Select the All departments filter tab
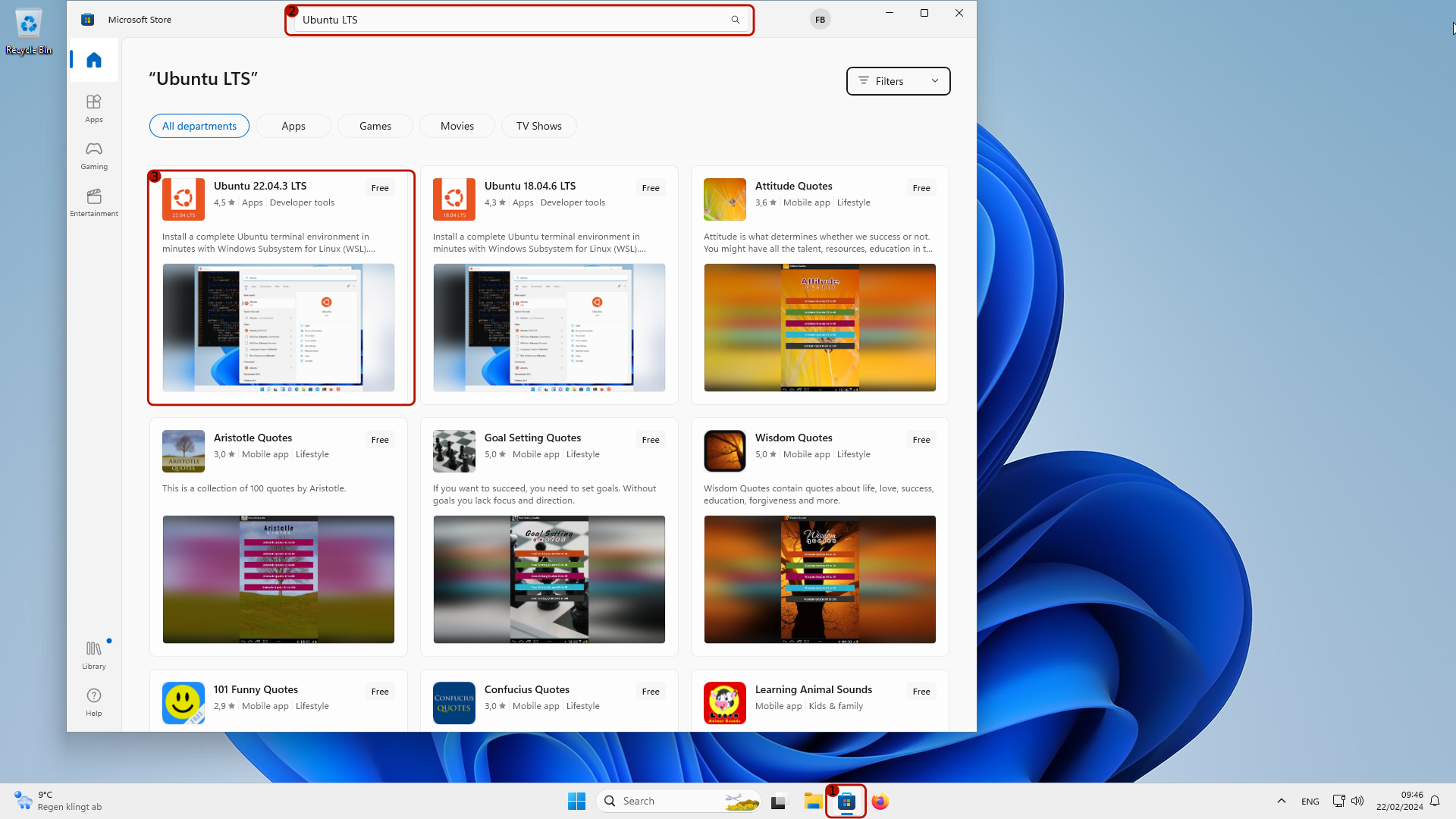 point(199,125)
